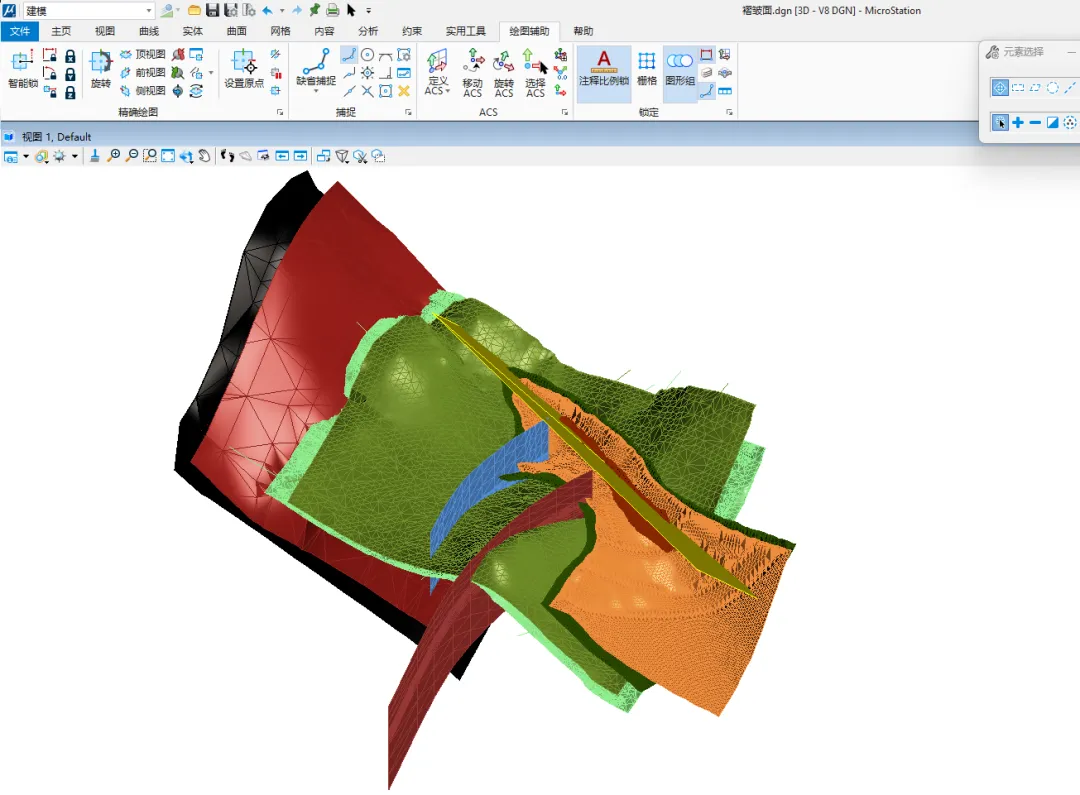Toggle the 图形组 graphic group lock
The height and width of the screenshot is (795, 1080).
click(x=680, y=70)
